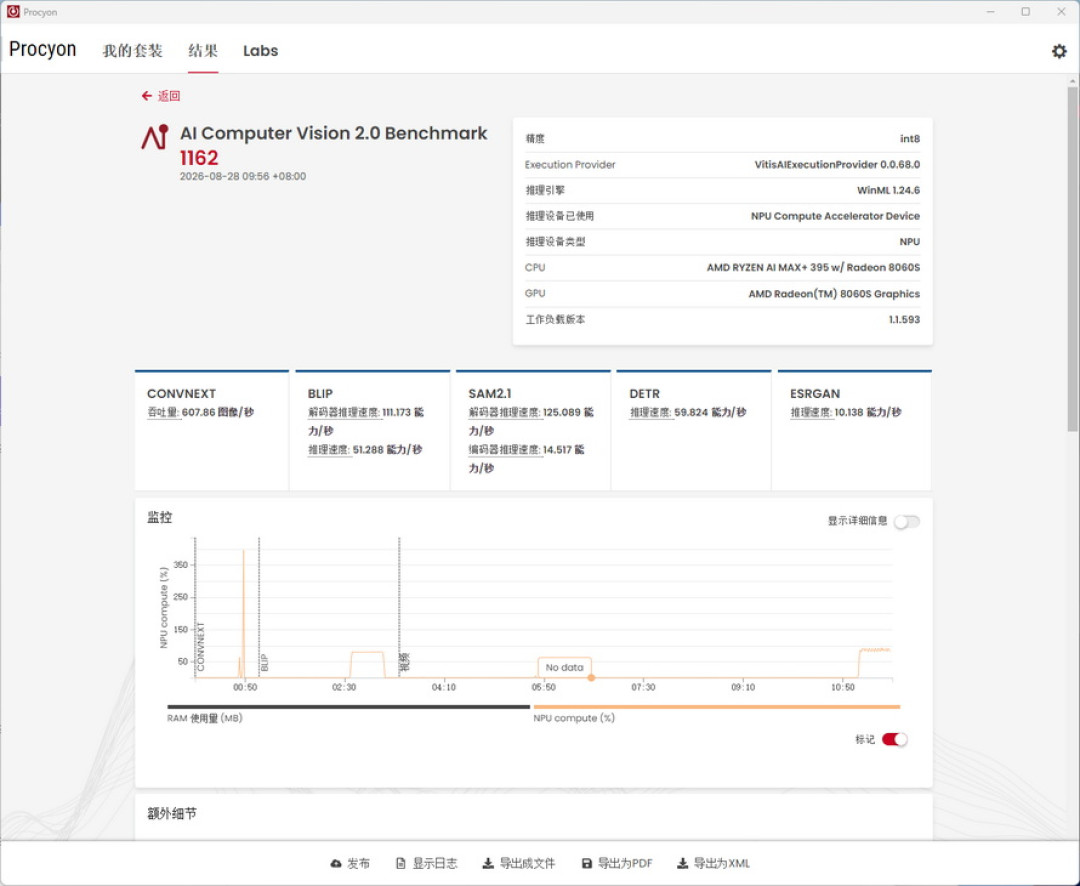Click the BLIP result card title

tap(320, 393)
